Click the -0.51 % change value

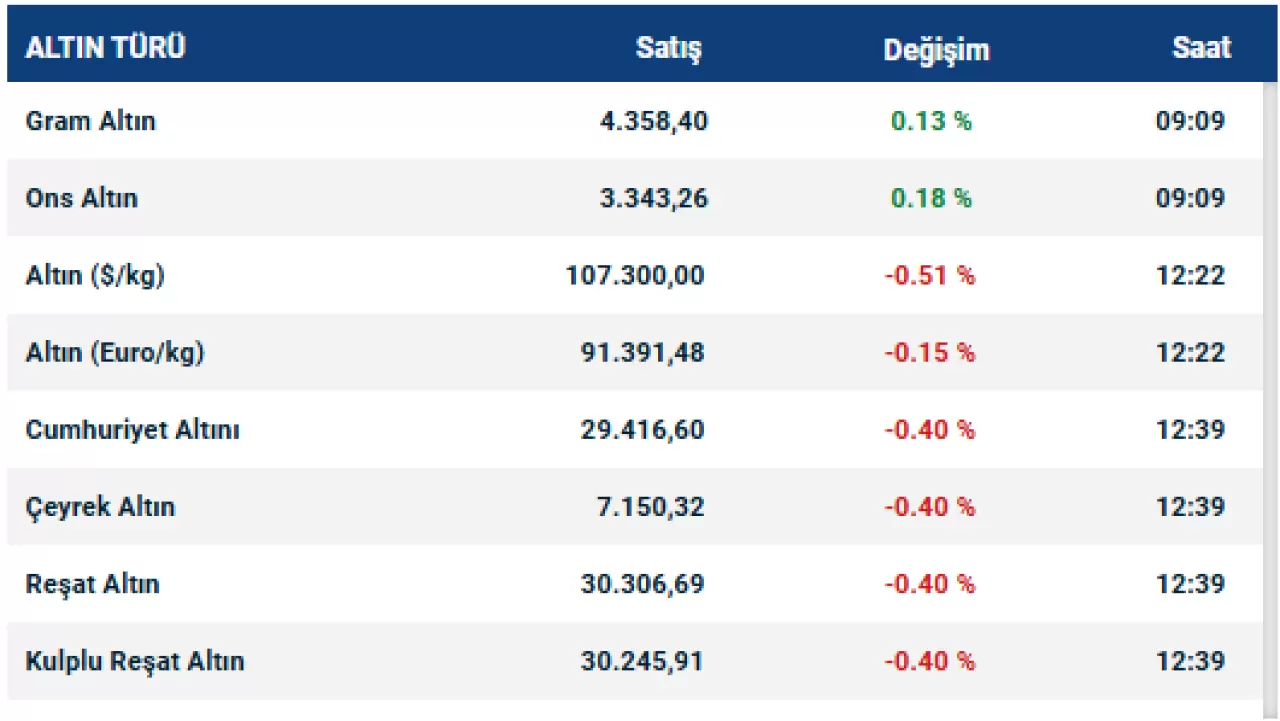(x=929, y=275)
